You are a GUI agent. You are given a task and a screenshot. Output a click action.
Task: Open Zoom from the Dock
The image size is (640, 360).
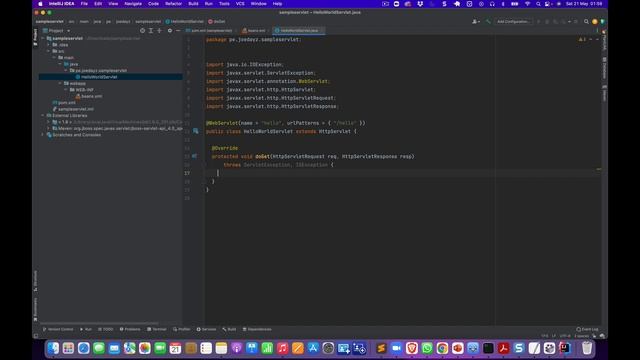click(396, 348)
